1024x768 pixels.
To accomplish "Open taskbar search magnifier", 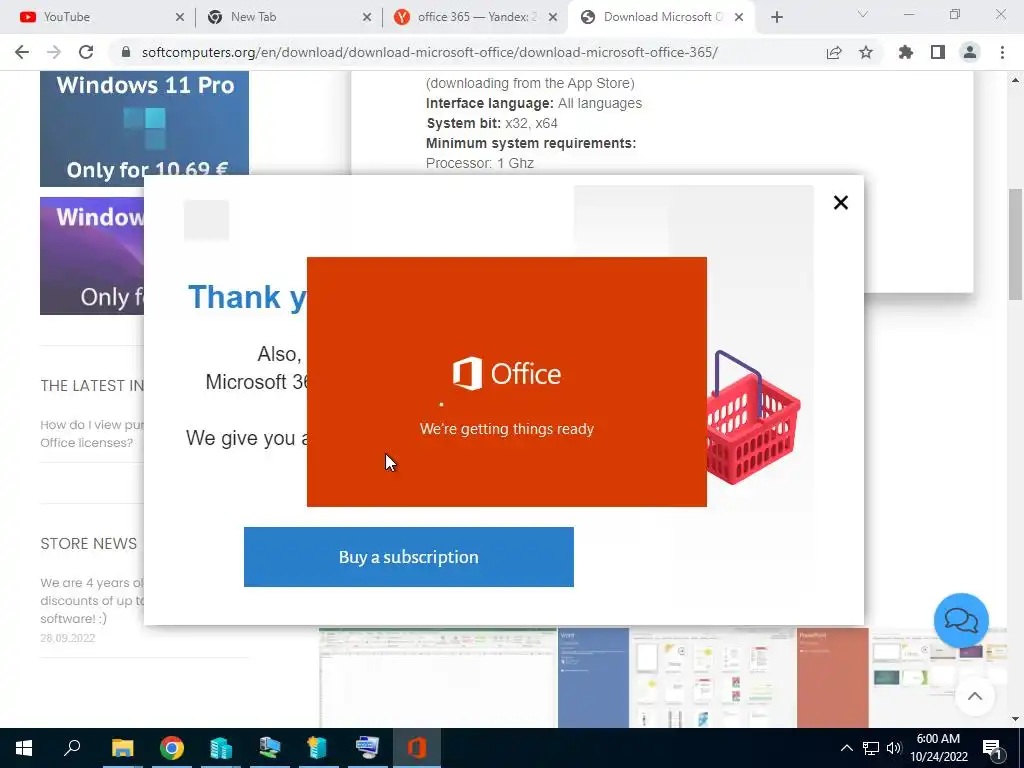I will [x=72, y=748].
